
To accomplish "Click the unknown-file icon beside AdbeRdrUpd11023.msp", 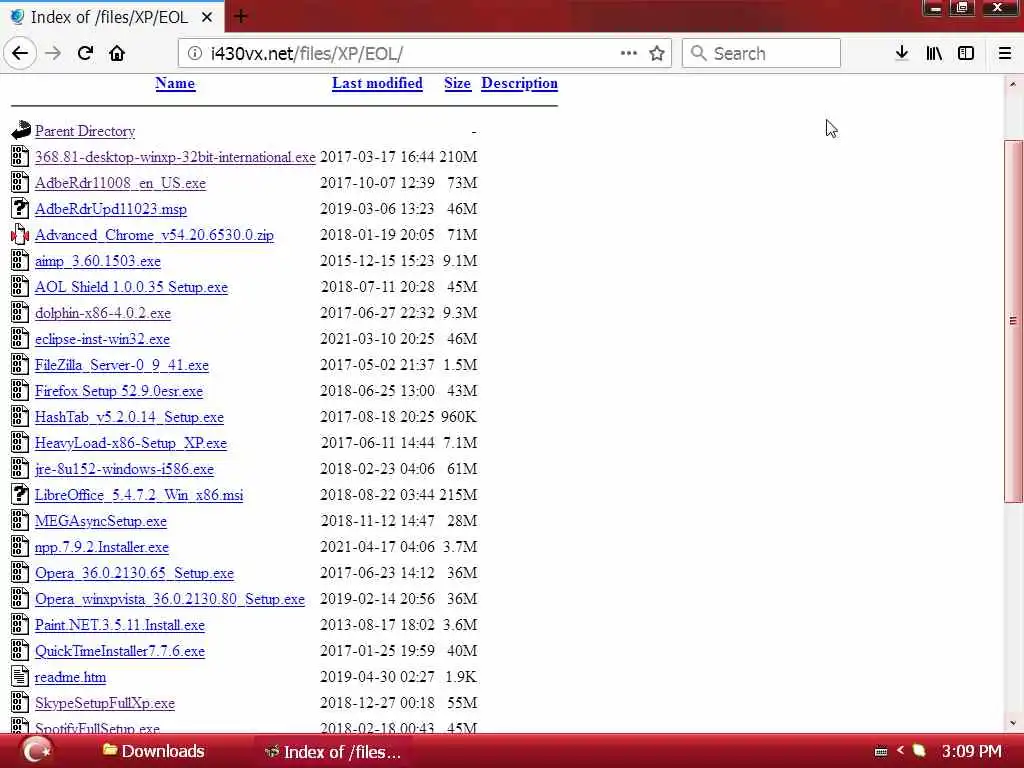I will [20, 208].
